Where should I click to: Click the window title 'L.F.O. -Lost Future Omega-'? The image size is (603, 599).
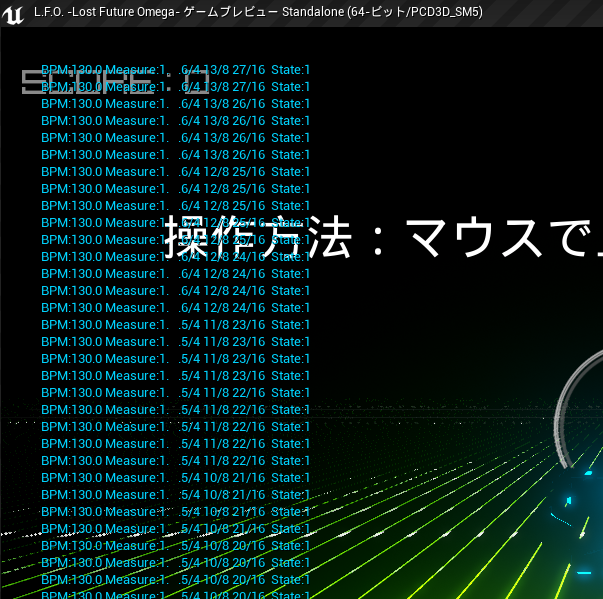pos(107,12)
